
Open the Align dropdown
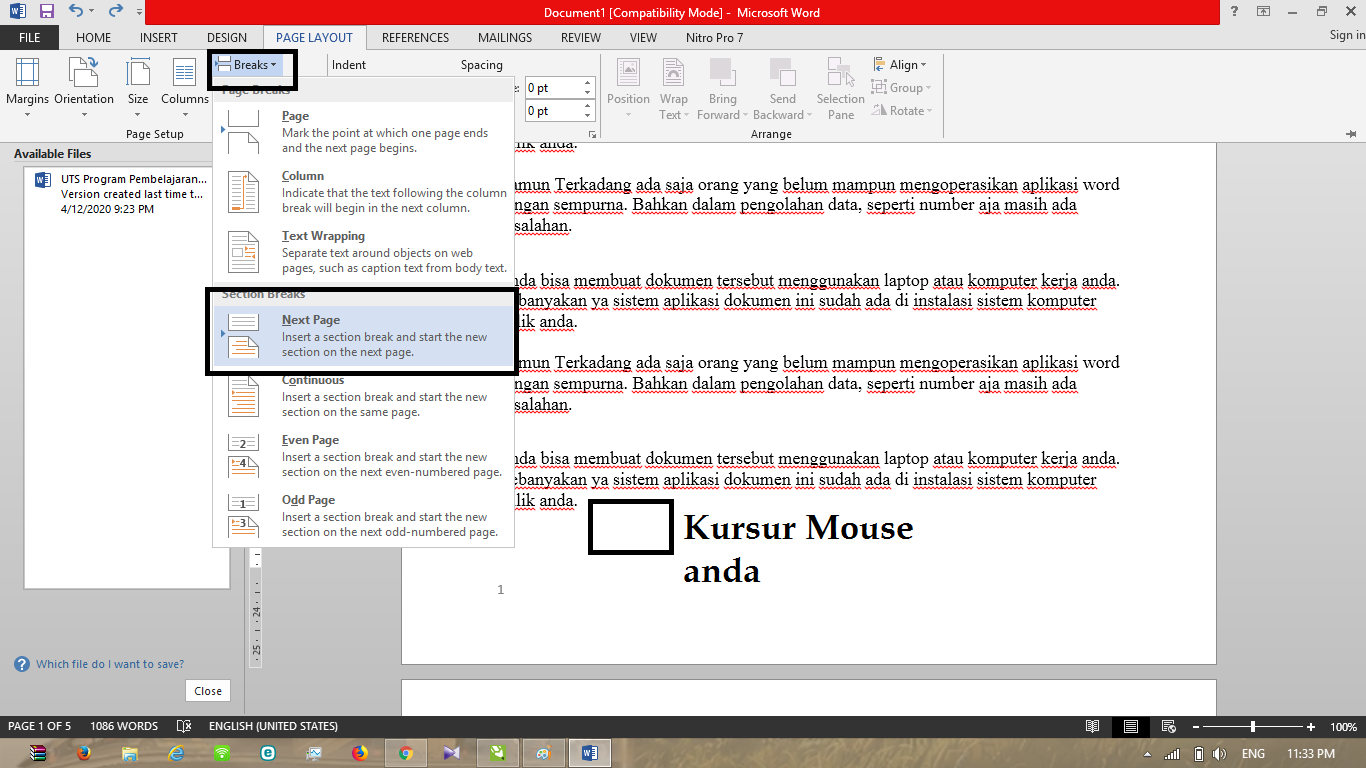[900, 64]
